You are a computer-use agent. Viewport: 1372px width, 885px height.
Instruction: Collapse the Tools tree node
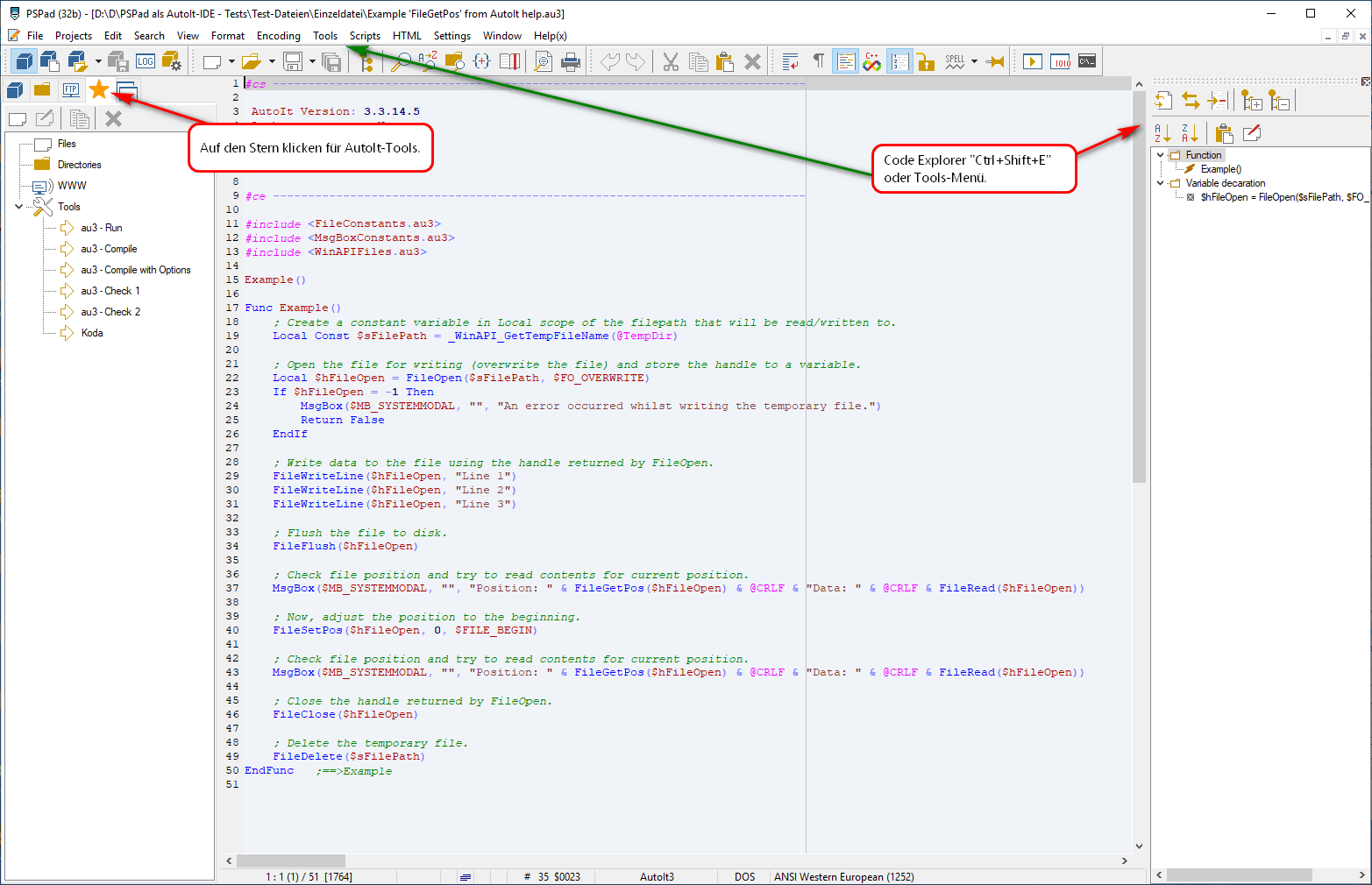[x=19, y=207]
